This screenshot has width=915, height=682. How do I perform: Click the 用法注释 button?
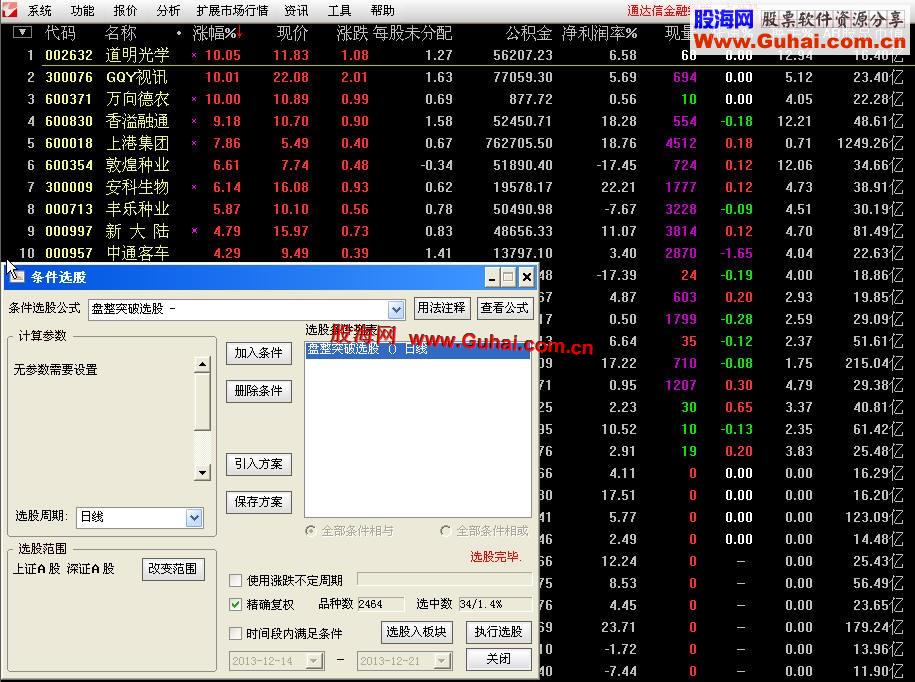click(441, 307)
